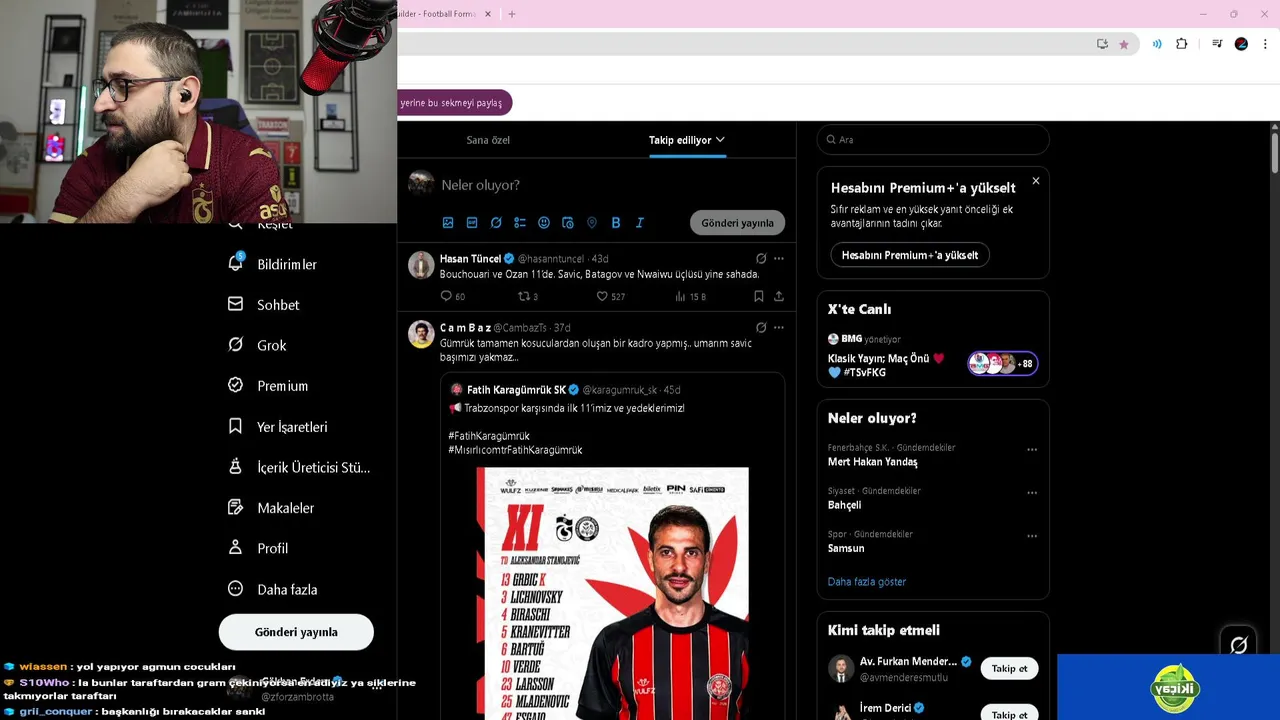The height and width of the screenshot is (720, 1280).
Task: Click the install/cast icon in address bar
Action: [1102, 44]
